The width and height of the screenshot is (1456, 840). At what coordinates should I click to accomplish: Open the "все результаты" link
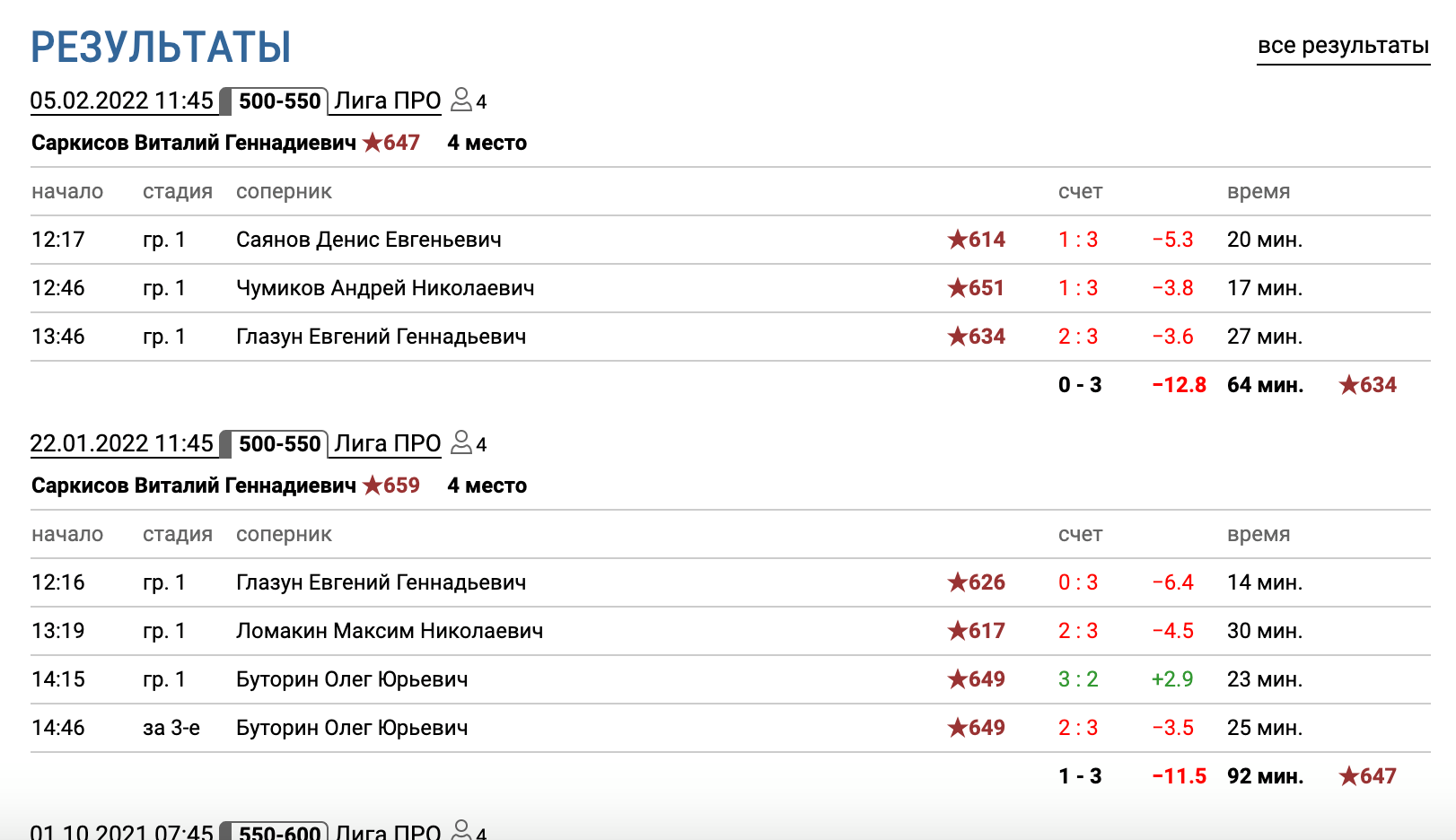pyautogui.click(x=1343, y=46)
